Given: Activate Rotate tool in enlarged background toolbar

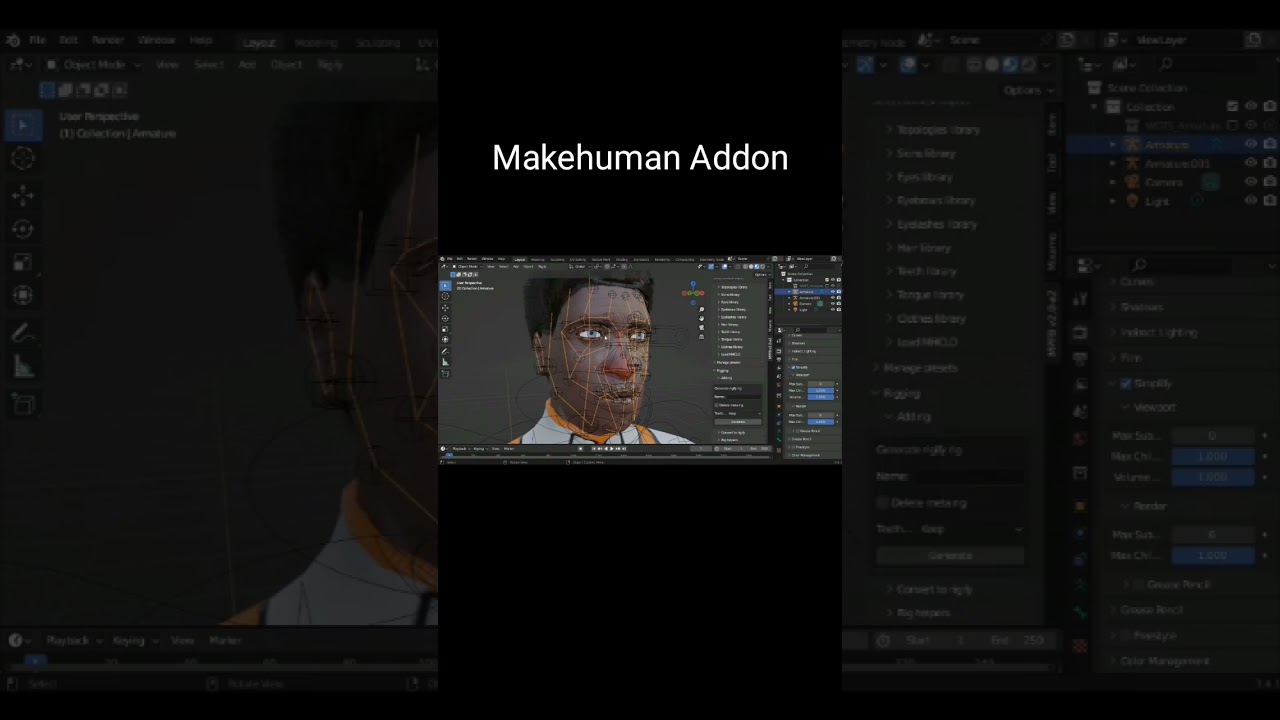Looking at the screenshot, I should point(23,229).
